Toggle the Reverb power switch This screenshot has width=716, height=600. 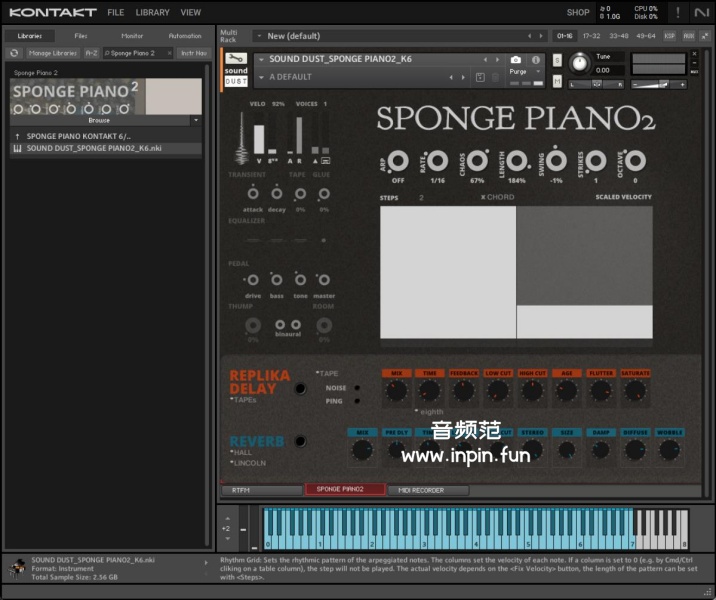299,441
